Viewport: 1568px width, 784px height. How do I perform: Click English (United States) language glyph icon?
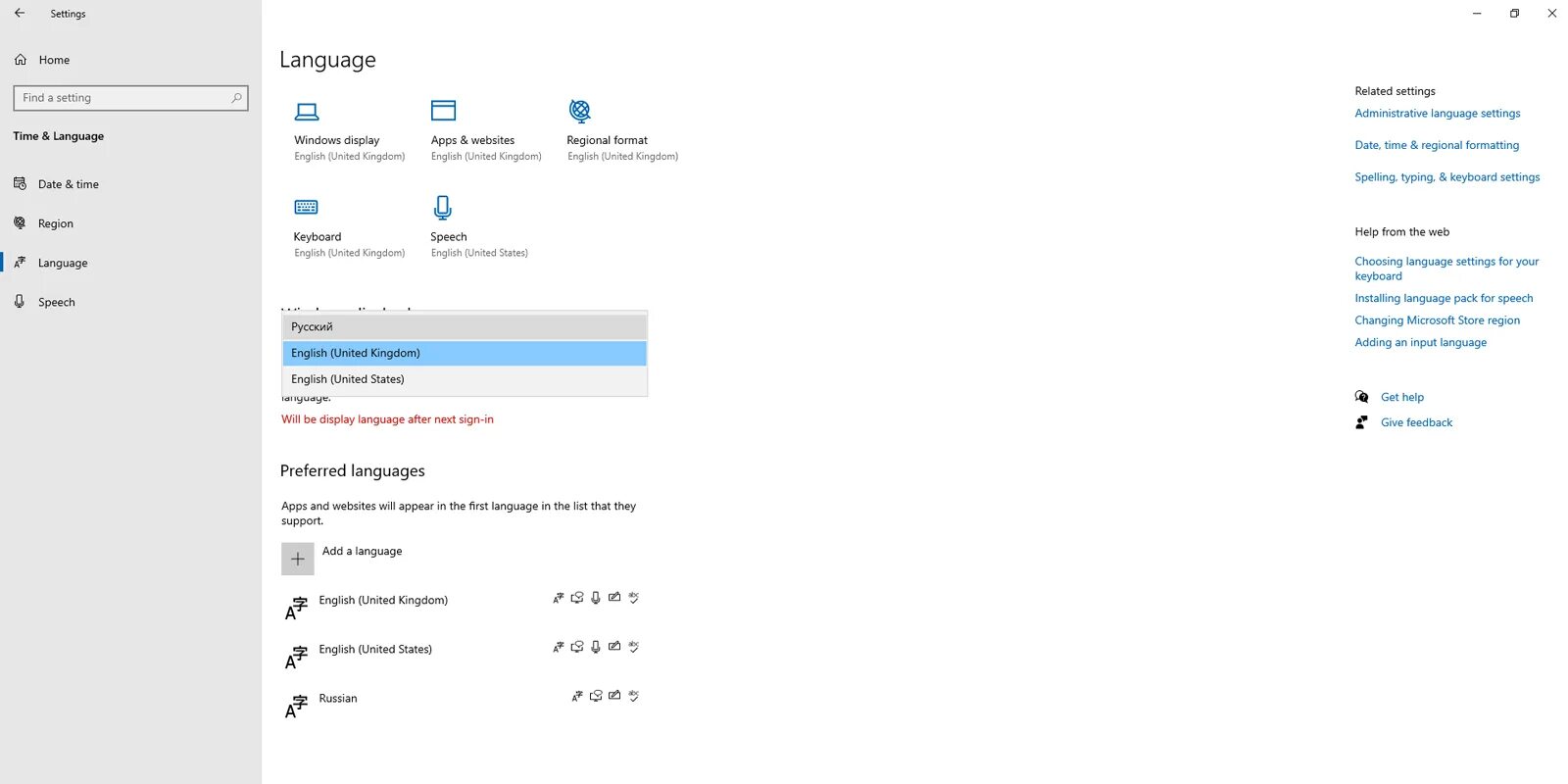296,659
